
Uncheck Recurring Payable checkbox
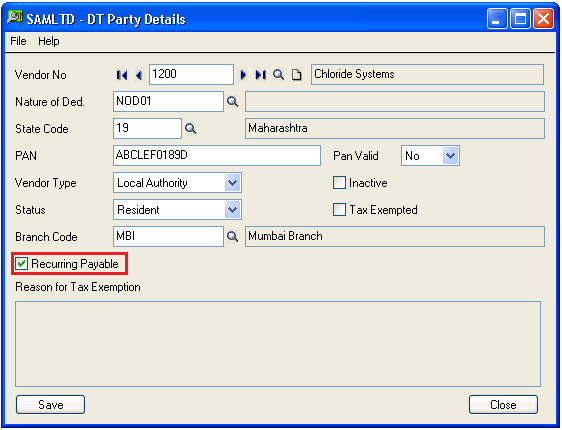pos(21,264)
